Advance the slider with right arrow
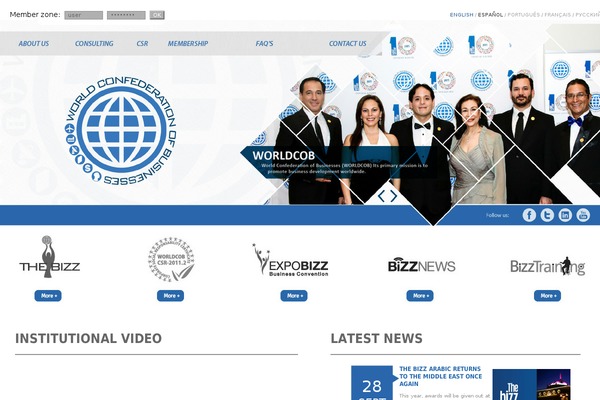This screenshot has width=600, height=400. tap(393, 196)
